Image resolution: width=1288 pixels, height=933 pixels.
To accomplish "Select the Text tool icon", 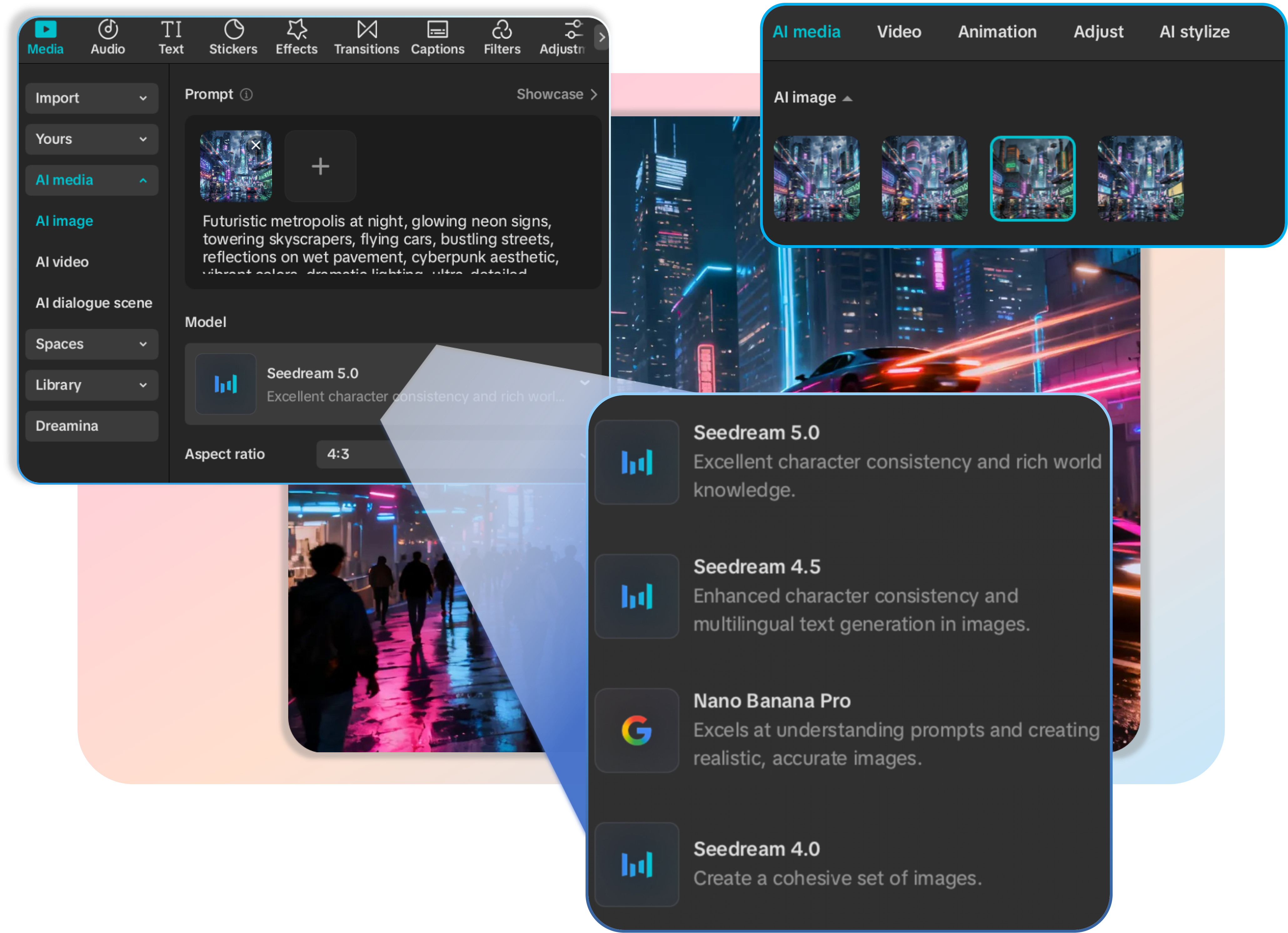I will (171, 36).
